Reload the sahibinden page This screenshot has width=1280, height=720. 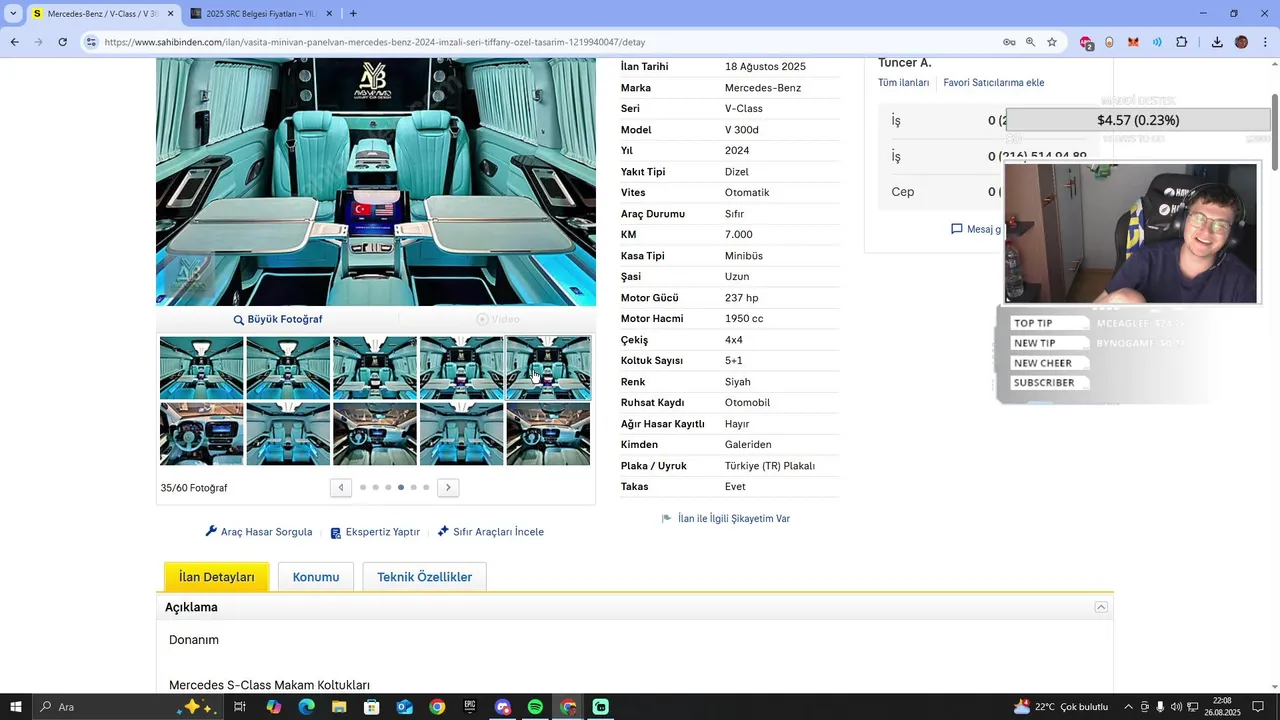(x=62, y=42)
